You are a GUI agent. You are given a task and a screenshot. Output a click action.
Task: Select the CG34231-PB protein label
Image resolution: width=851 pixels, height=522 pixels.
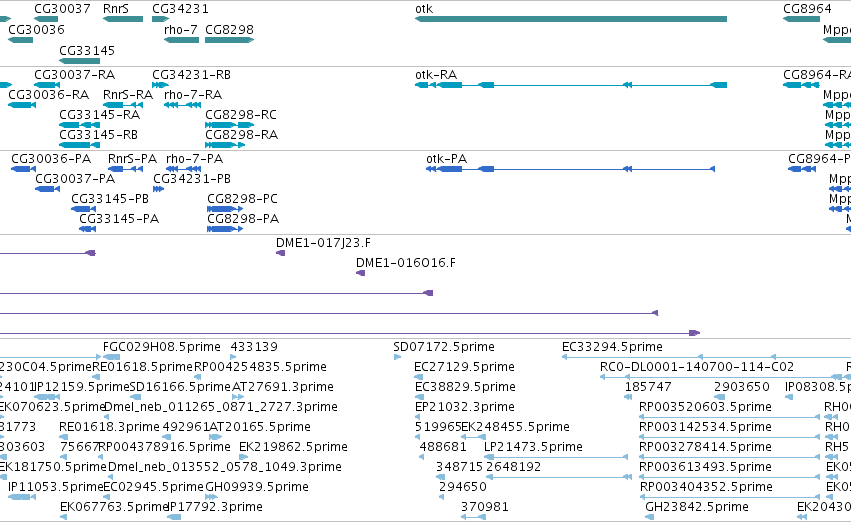point(192,179)
